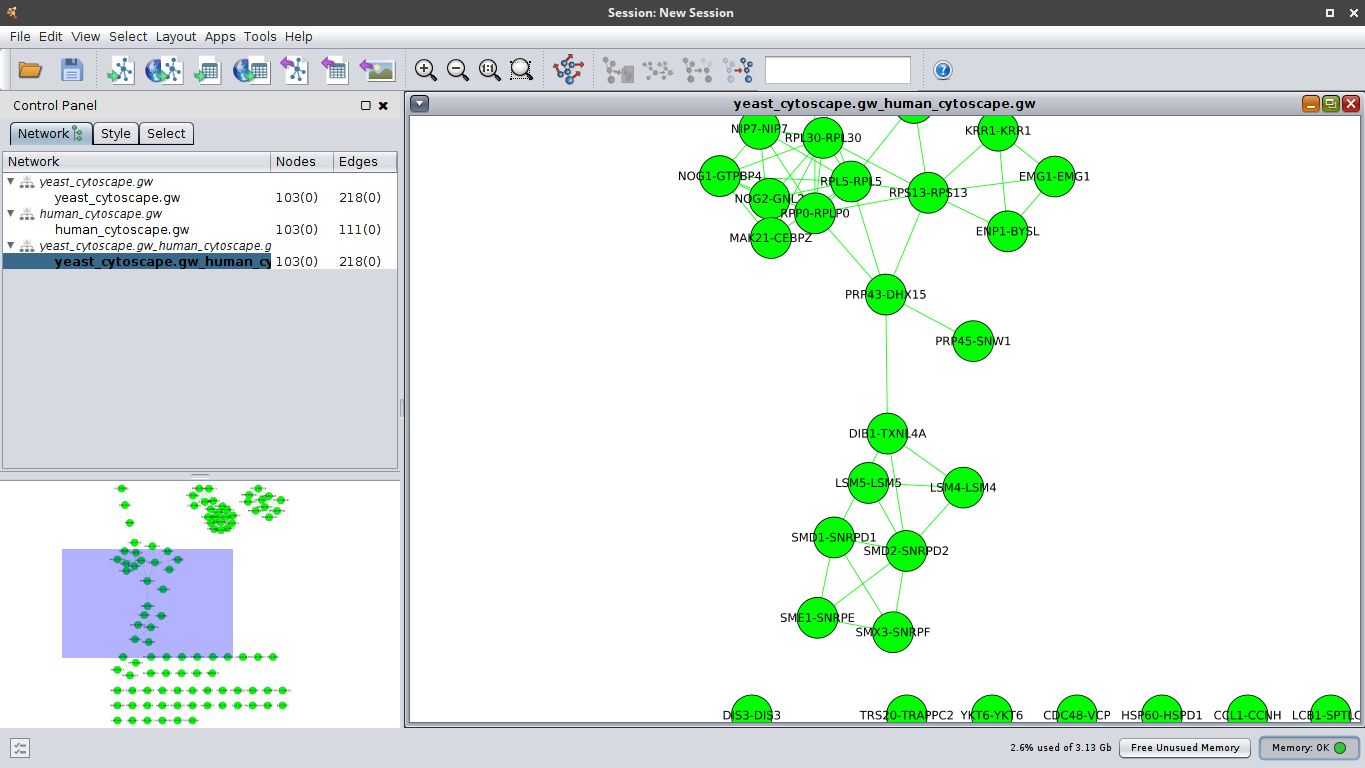Open the Apps menu

pyautogui.click(x=220, y=36)
